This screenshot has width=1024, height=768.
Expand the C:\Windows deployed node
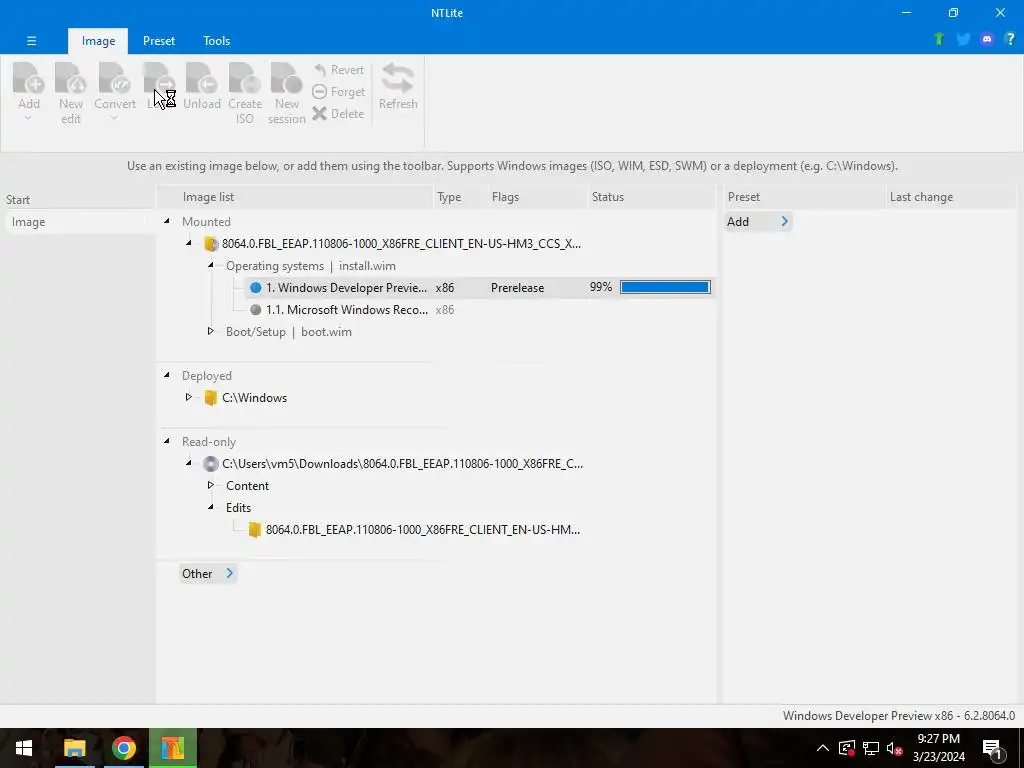click(x=189, y=397)
